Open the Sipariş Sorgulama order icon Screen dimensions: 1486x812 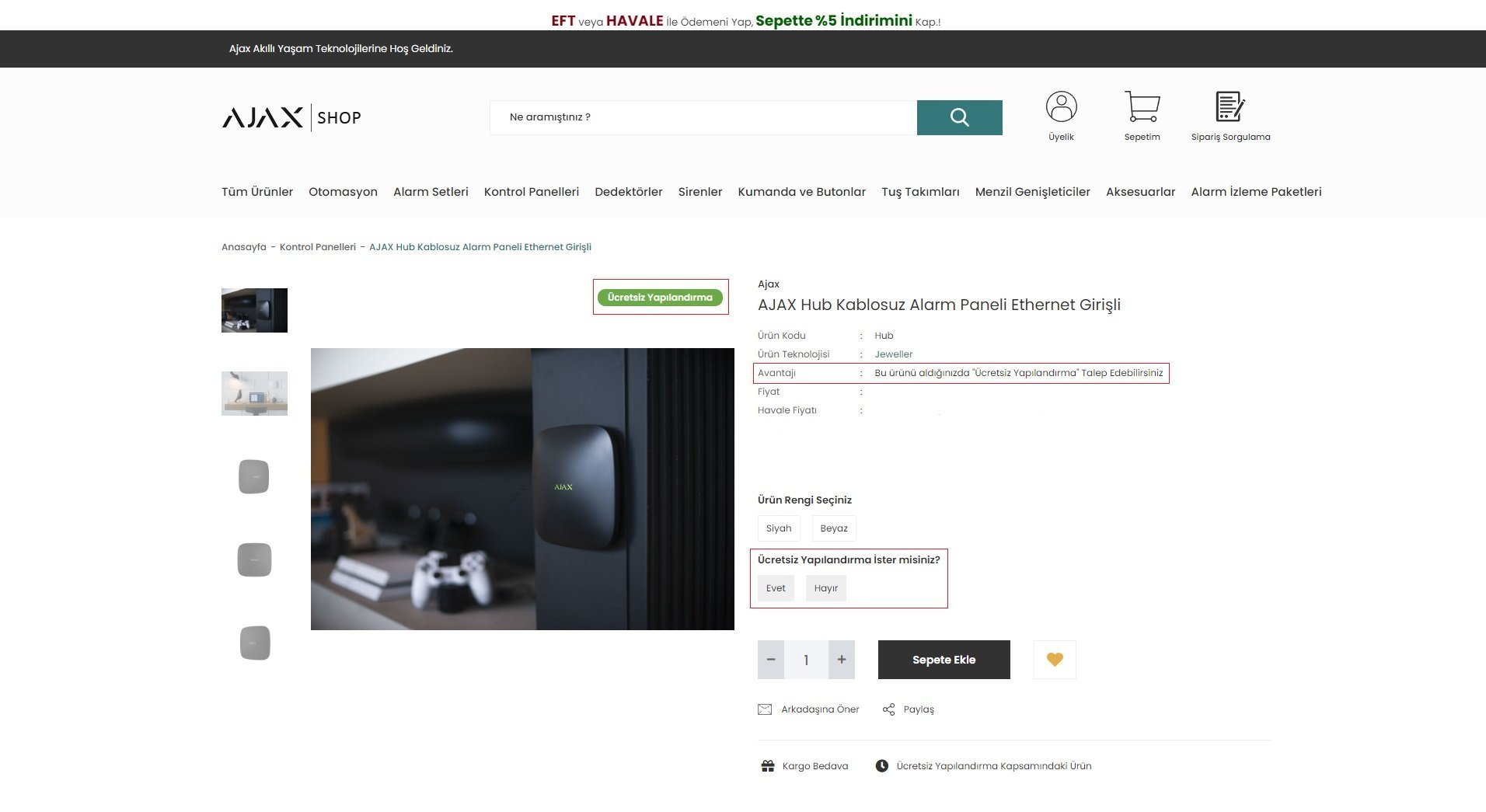point(1230,107)
